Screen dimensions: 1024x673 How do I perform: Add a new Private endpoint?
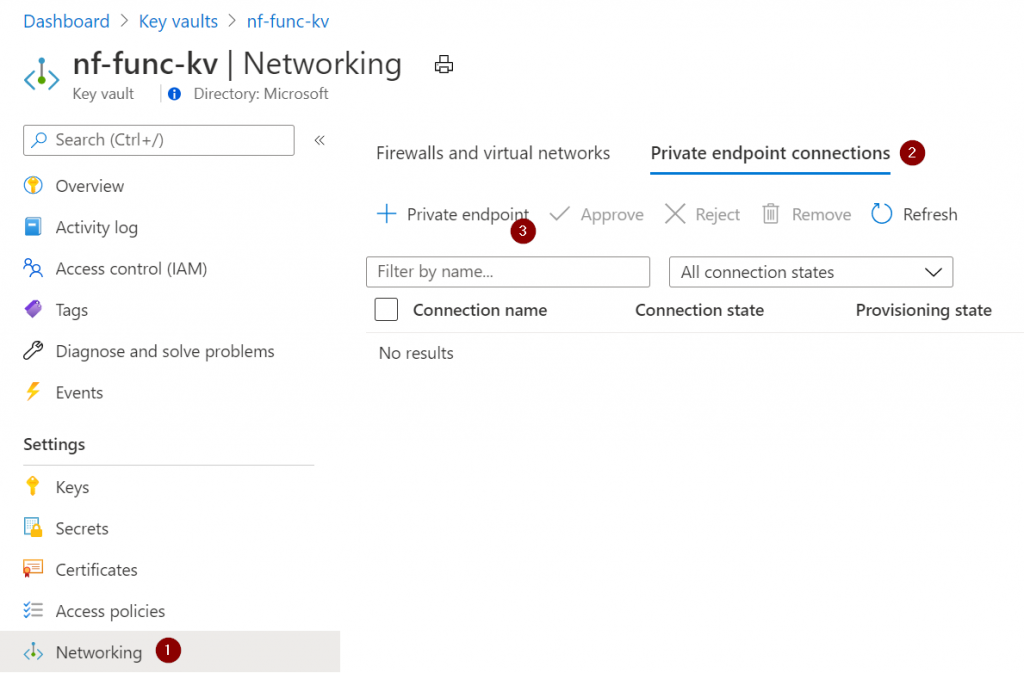(x=453, y=214)
